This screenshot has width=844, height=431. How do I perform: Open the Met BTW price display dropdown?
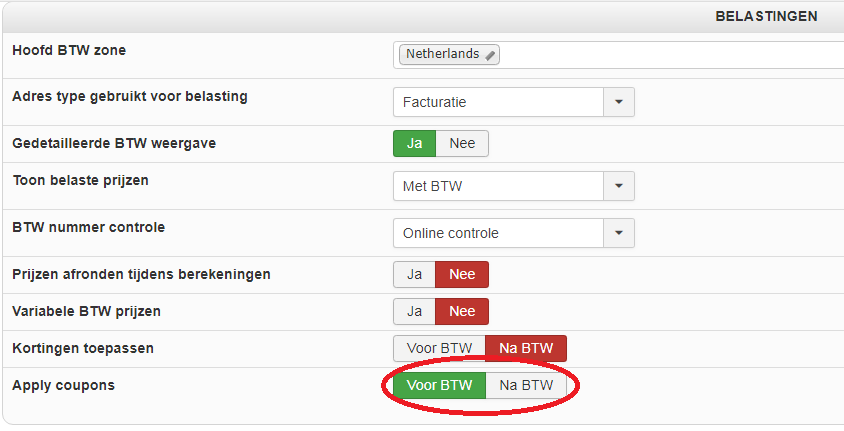pyautogui.click(x=514, y=186)
